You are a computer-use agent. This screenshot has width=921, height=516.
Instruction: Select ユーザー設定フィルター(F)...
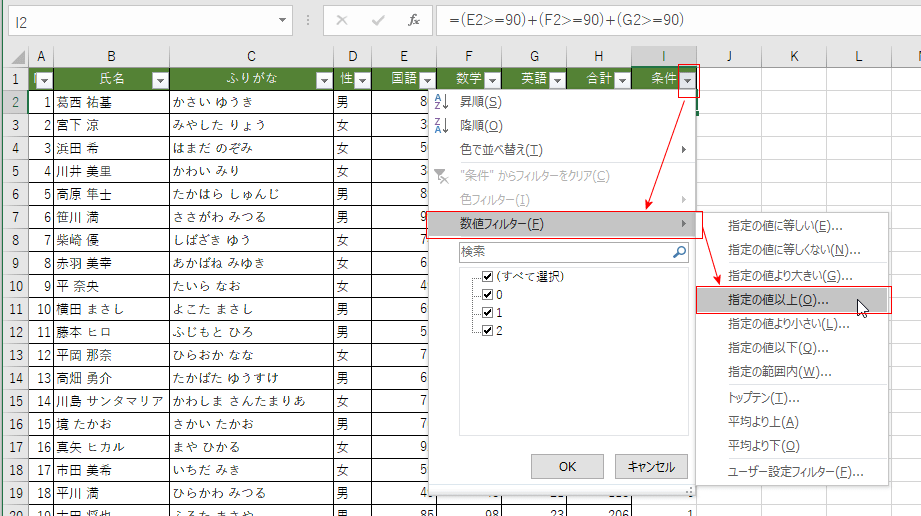pos(792,472)
